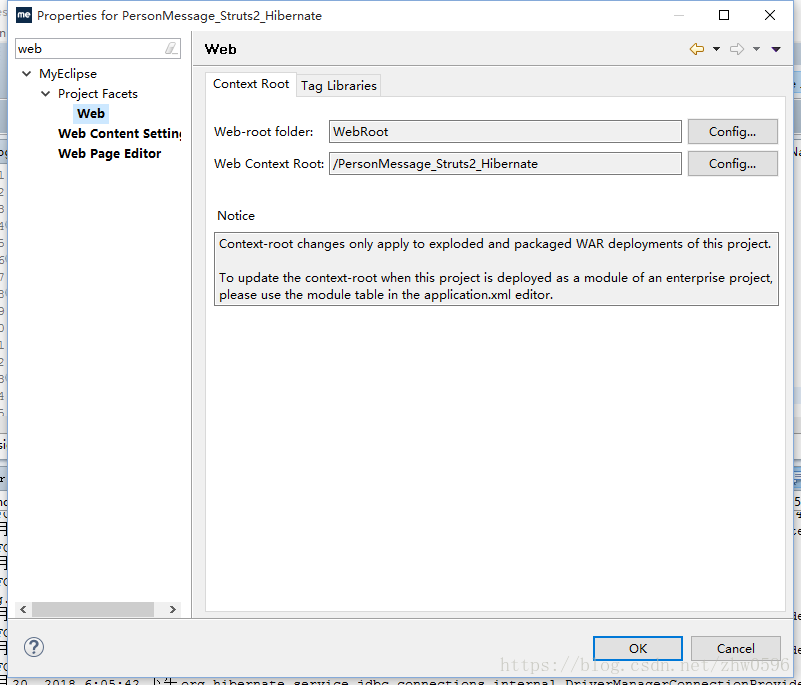The image size is (801, 685).
Task: Click the Web-root folder field
Action: (505, 132)
